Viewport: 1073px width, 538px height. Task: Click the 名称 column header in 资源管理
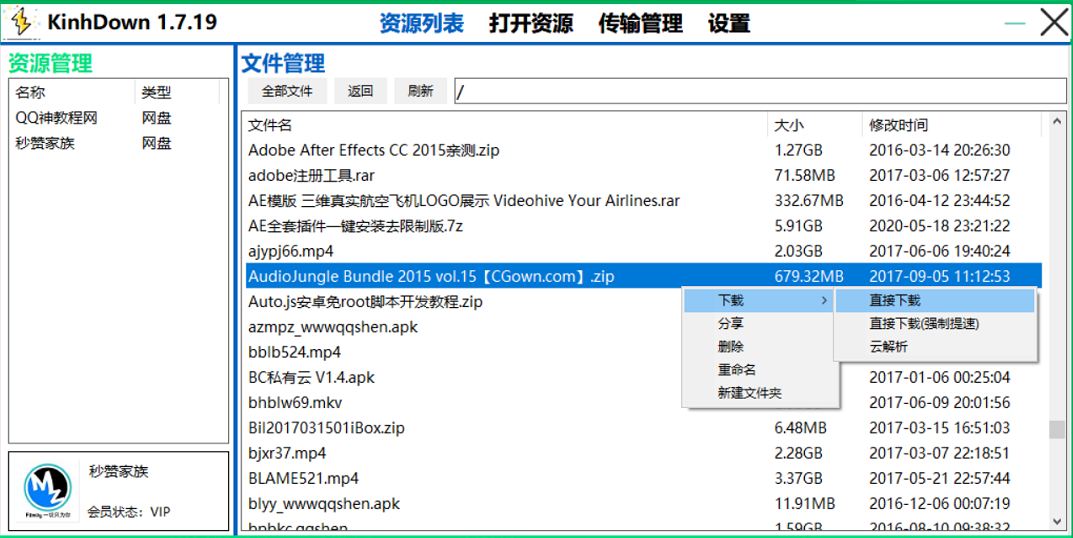(x=73, y=92)
